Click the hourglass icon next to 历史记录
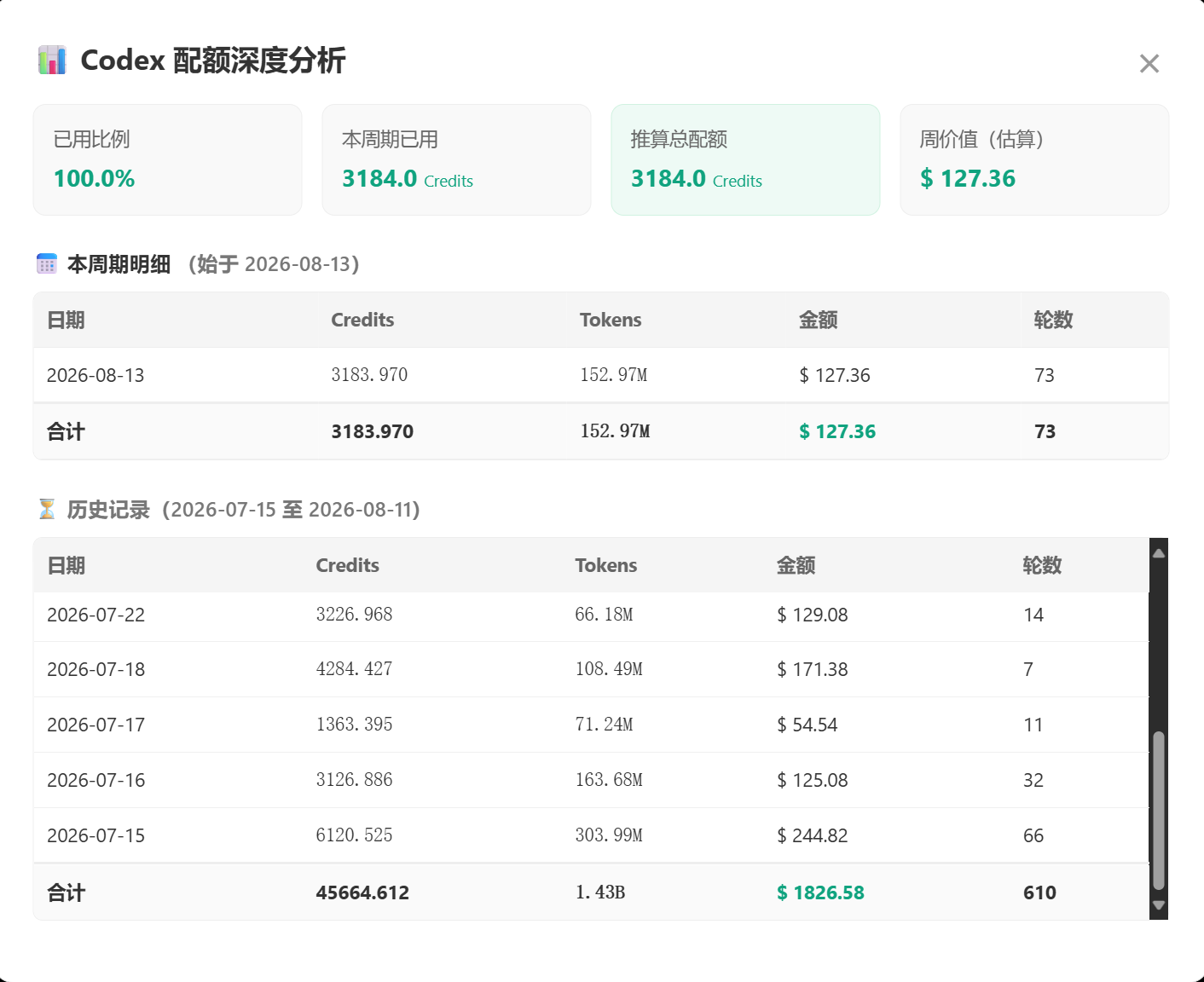This screenshot has width=1204, height=982. [x=47, y=510]
